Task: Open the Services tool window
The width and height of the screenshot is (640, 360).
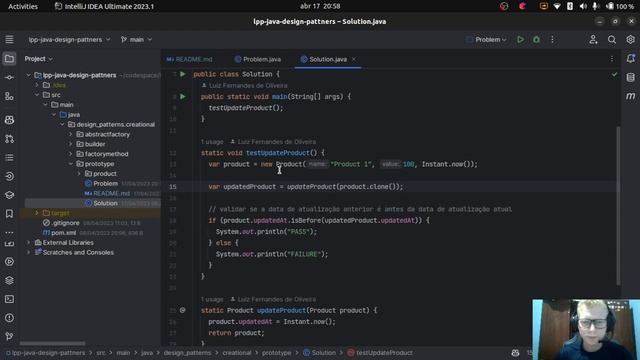Action: 9,280
